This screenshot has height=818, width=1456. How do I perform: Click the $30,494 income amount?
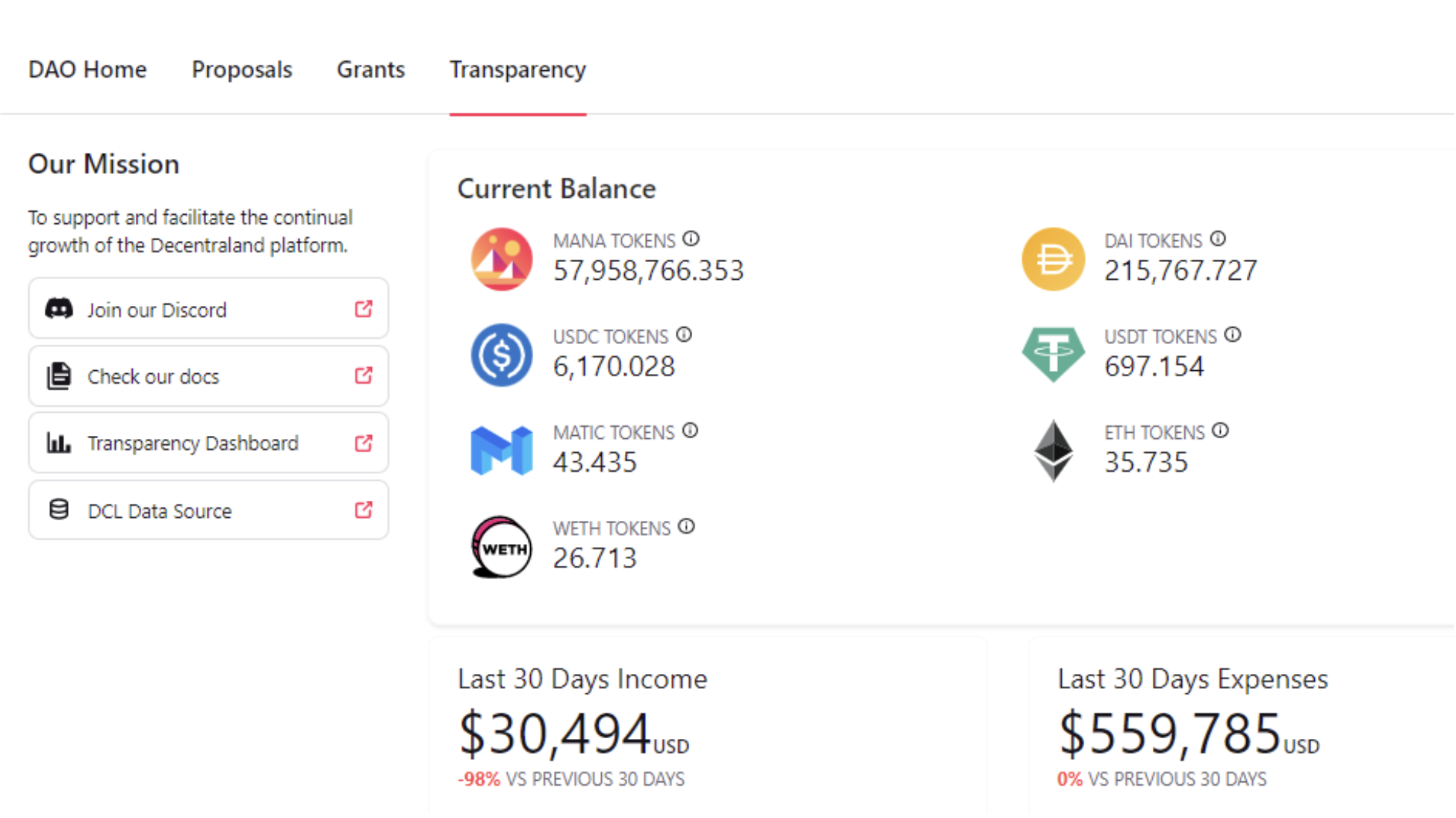(573, 734)
